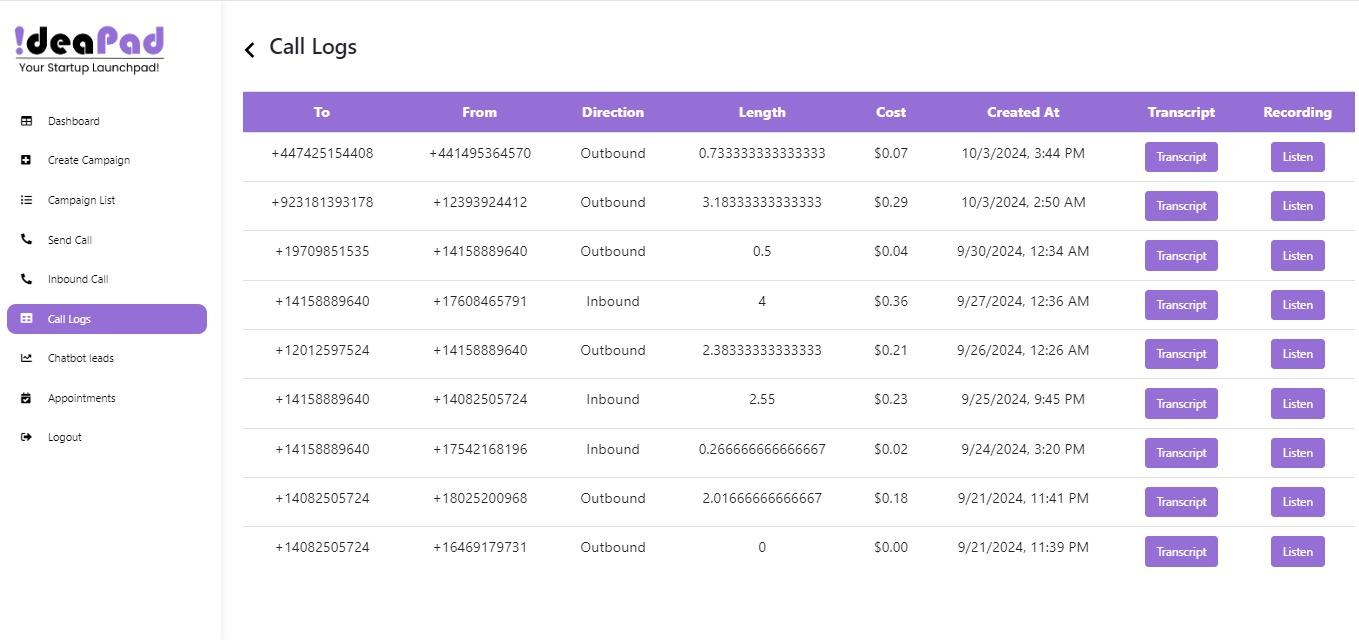The image size is (1359, 640).
Task: Click the Send Call phone icon
Action: click(26, 240)
